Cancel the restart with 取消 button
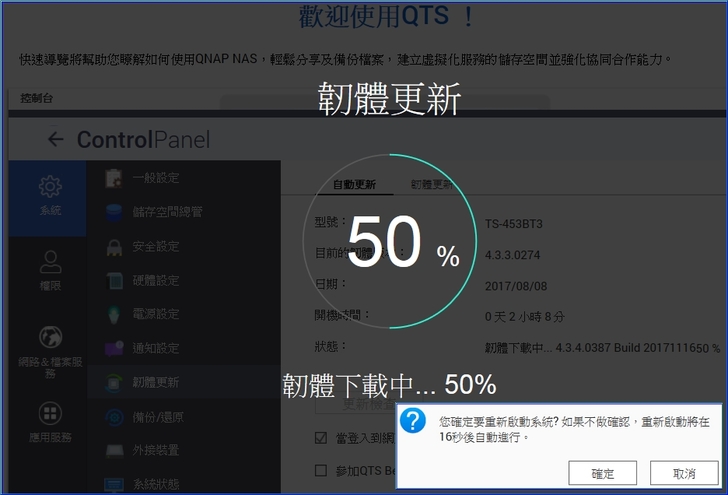 (684, 473)
